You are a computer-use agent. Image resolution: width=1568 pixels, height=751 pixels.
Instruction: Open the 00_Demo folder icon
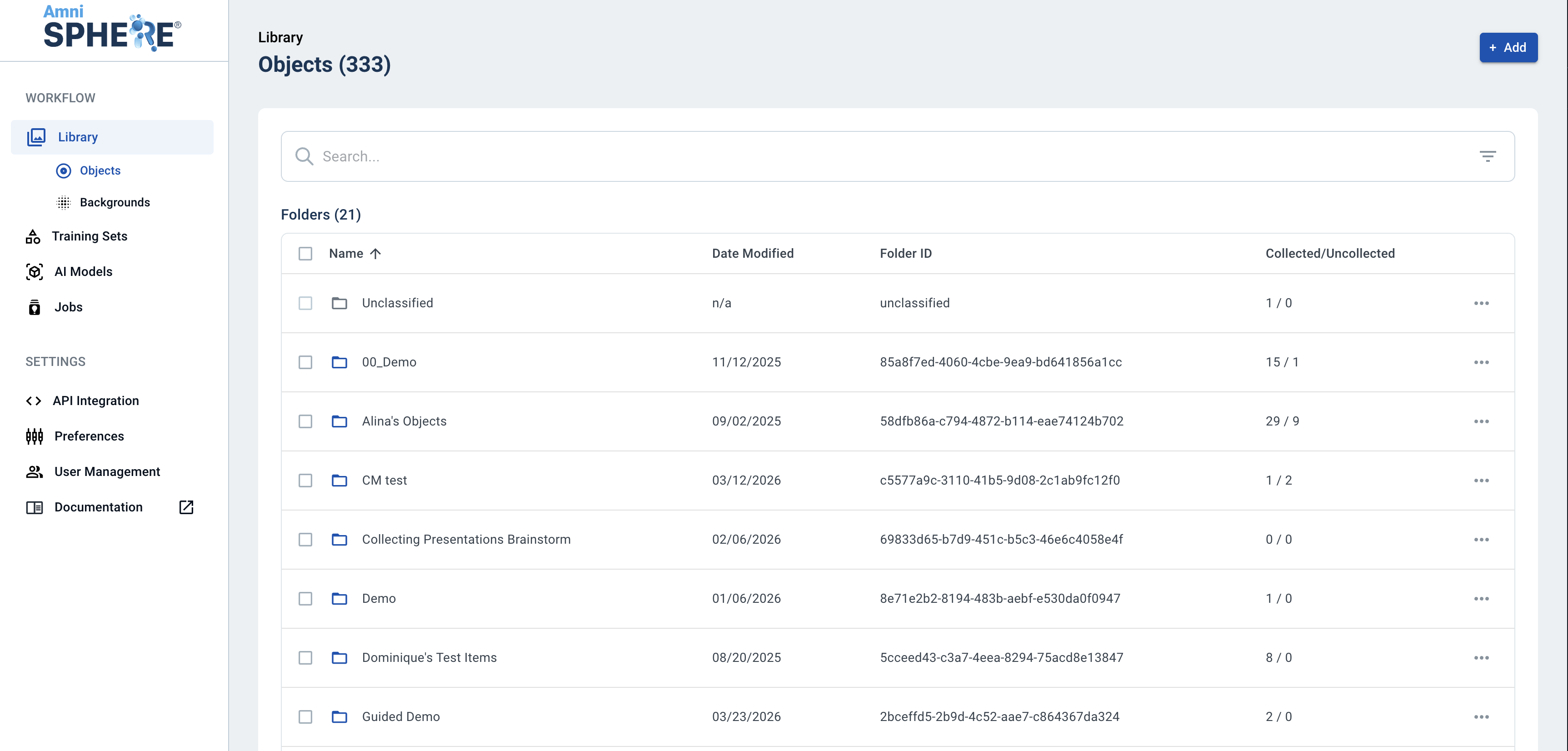click(x=339, y=362)
